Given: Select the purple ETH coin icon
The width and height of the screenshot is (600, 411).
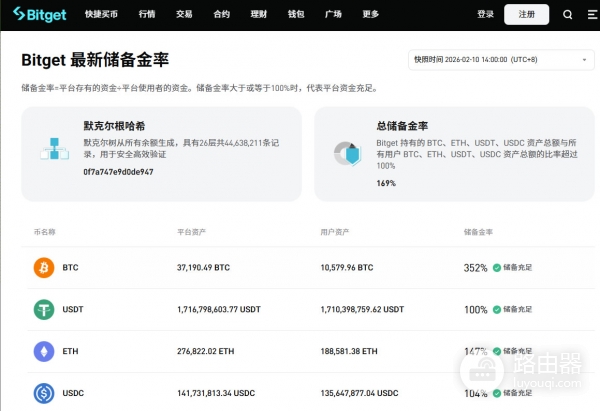Looking at the screenshot, I should click(44, 351).
